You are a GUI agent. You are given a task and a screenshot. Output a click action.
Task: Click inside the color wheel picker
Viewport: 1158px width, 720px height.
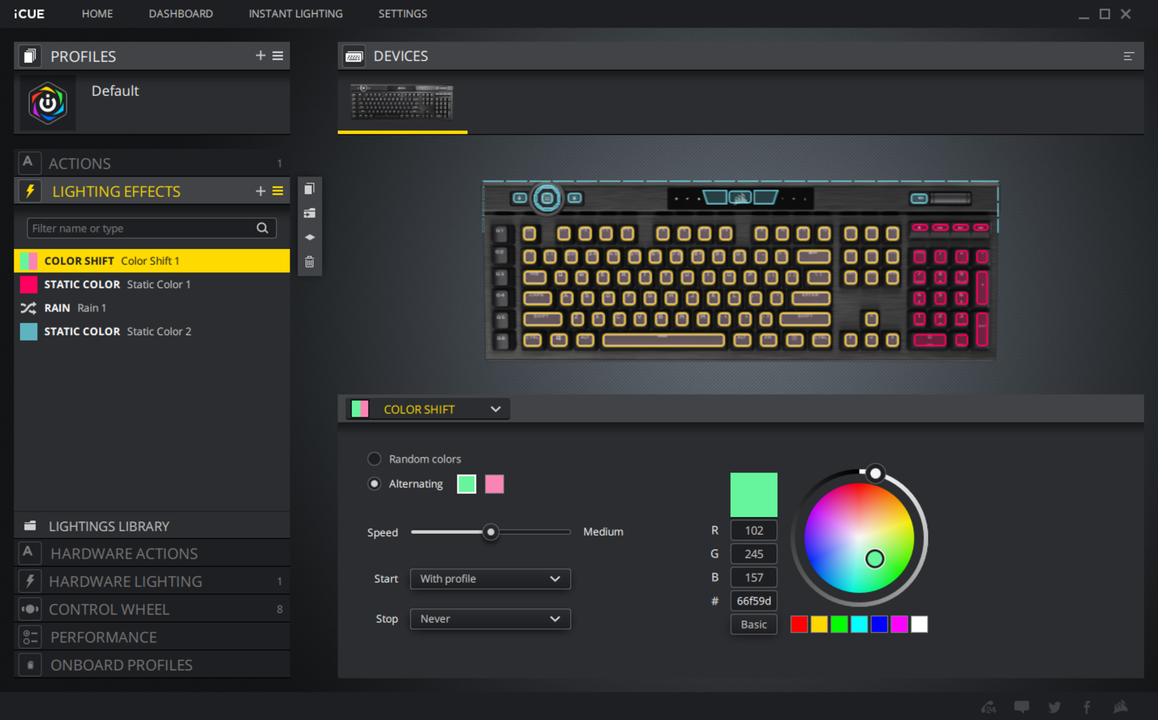[x=859, y=538]
